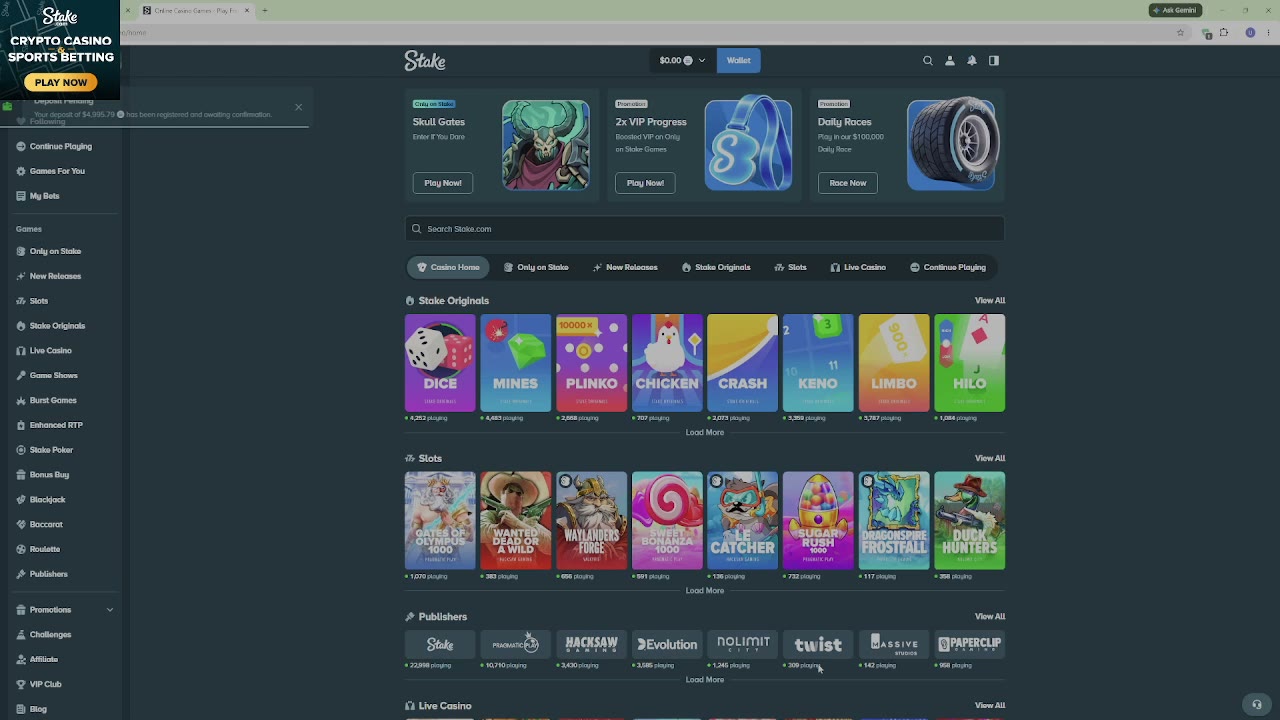Viewport: 1280px width, 720px height.
Task: Switch to the Slots tab
Action: point(790,267)
